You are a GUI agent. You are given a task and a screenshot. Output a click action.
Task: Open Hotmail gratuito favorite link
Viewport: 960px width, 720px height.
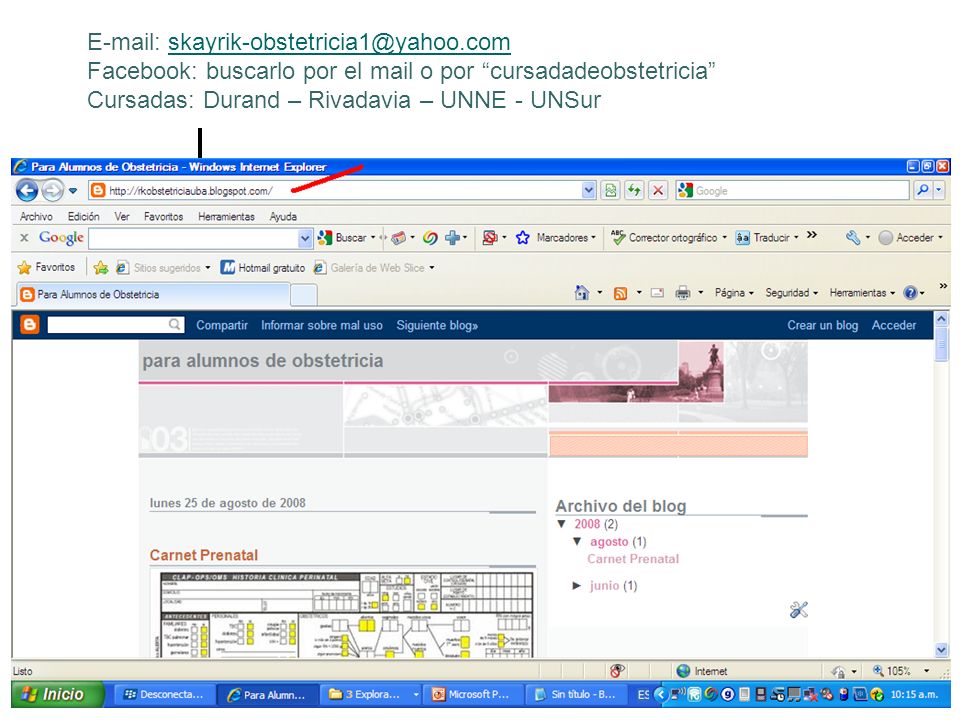263,268
